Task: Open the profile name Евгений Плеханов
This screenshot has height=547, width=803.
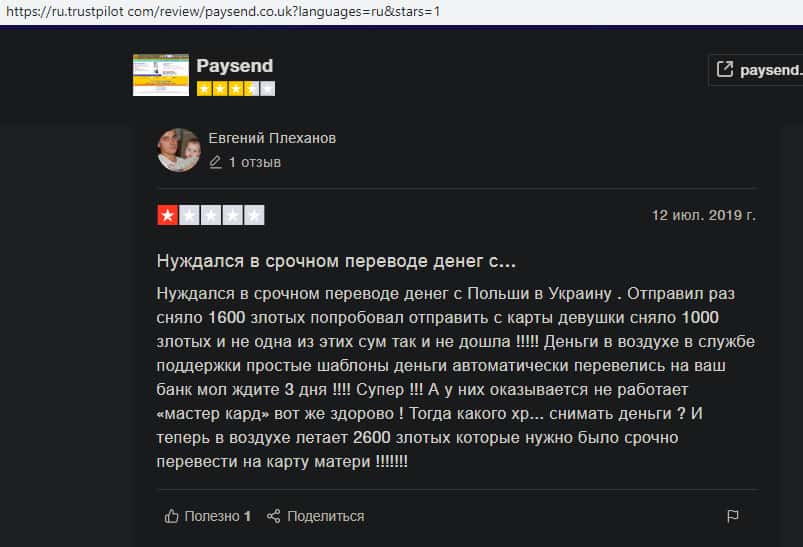Action: 272,138
